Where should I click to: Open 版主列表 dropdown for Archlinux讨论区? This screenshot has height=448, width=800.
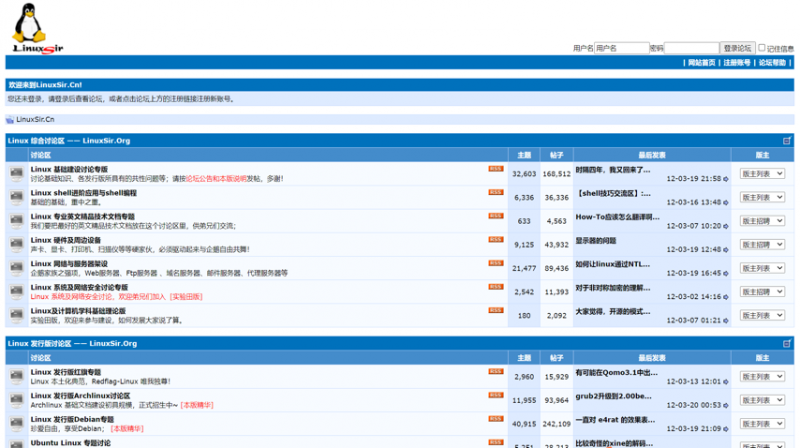(x=762, y=401)
